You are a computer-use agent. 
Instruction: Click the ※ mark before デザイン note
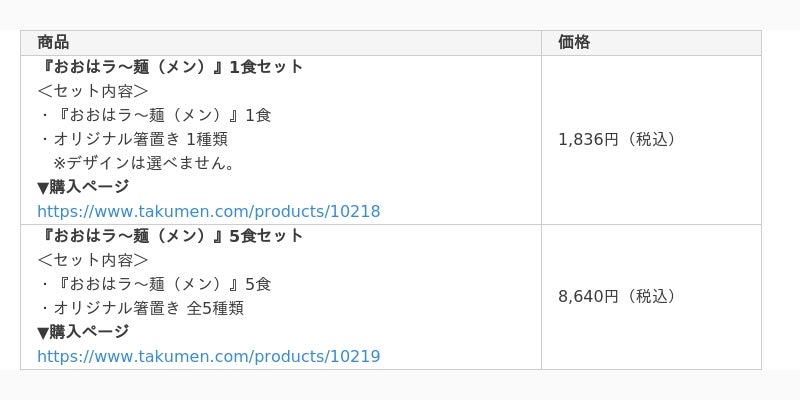click(59, 163)
